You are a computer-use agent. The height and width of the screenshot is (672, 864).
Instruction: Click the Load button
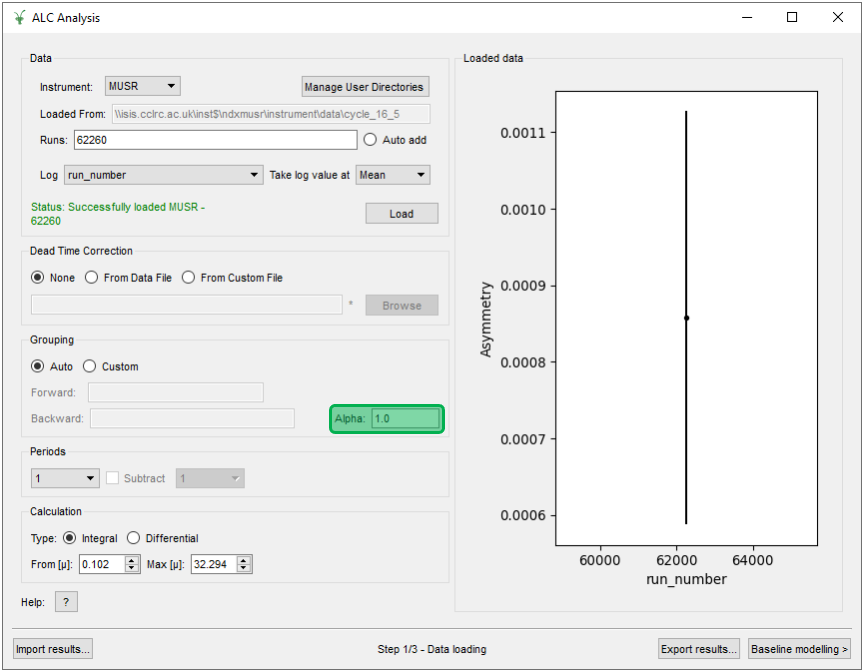coord(401,214)
